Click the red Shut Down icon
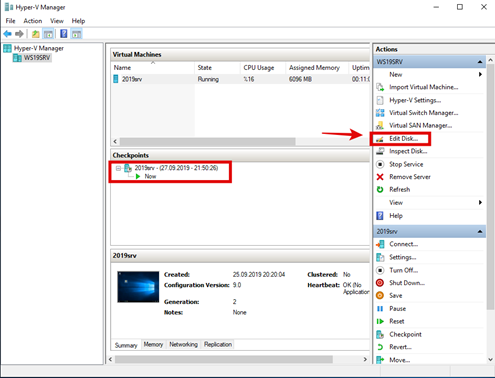The width and height of the screenshot is (495, 378). (380, 283)
